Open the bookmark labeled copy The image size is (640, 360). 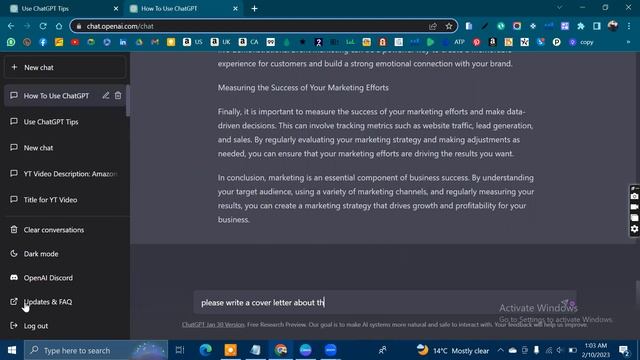pos(582,42)
